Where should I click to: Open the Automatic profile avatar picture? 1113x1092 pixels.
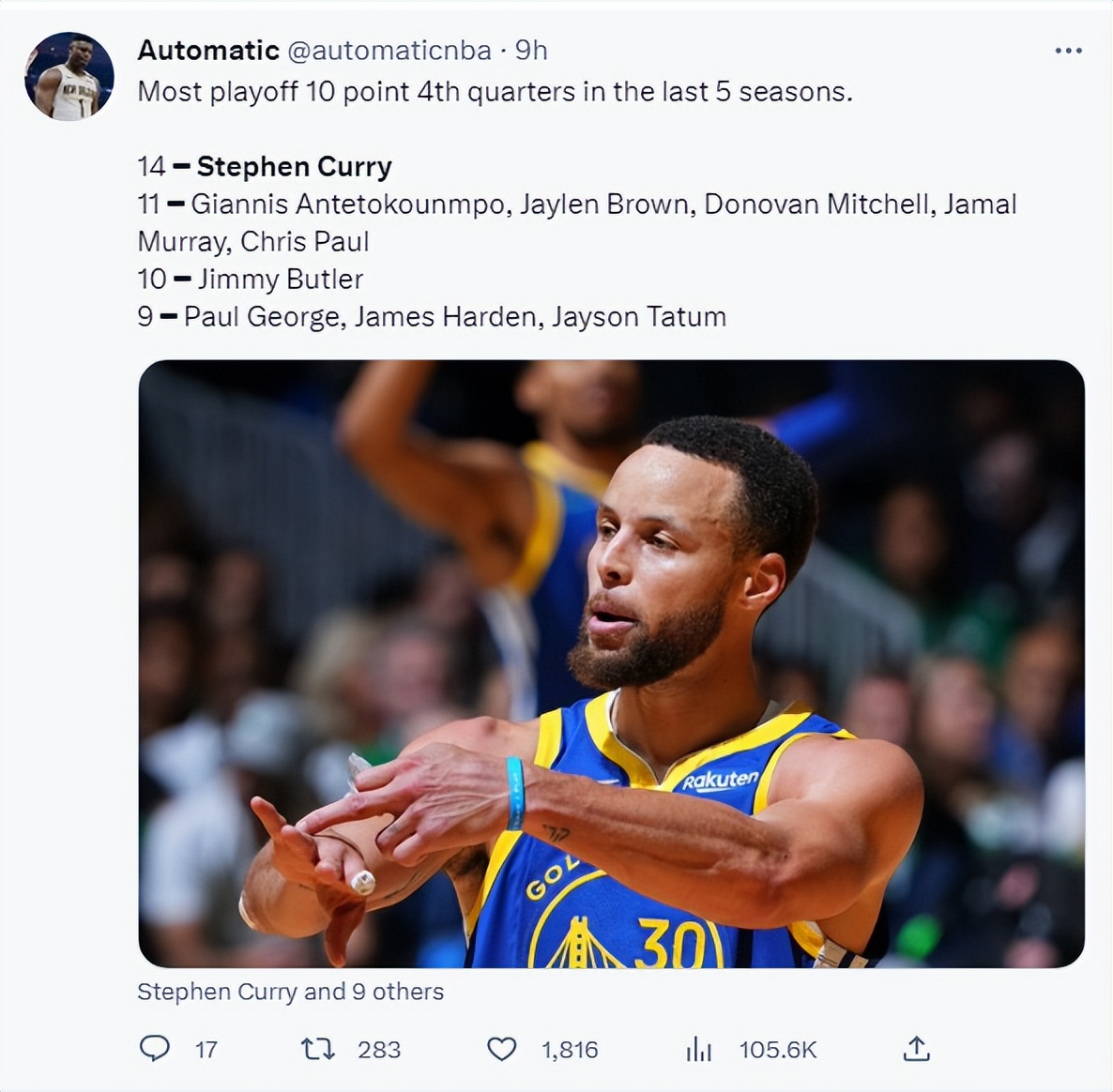[69, 77]
